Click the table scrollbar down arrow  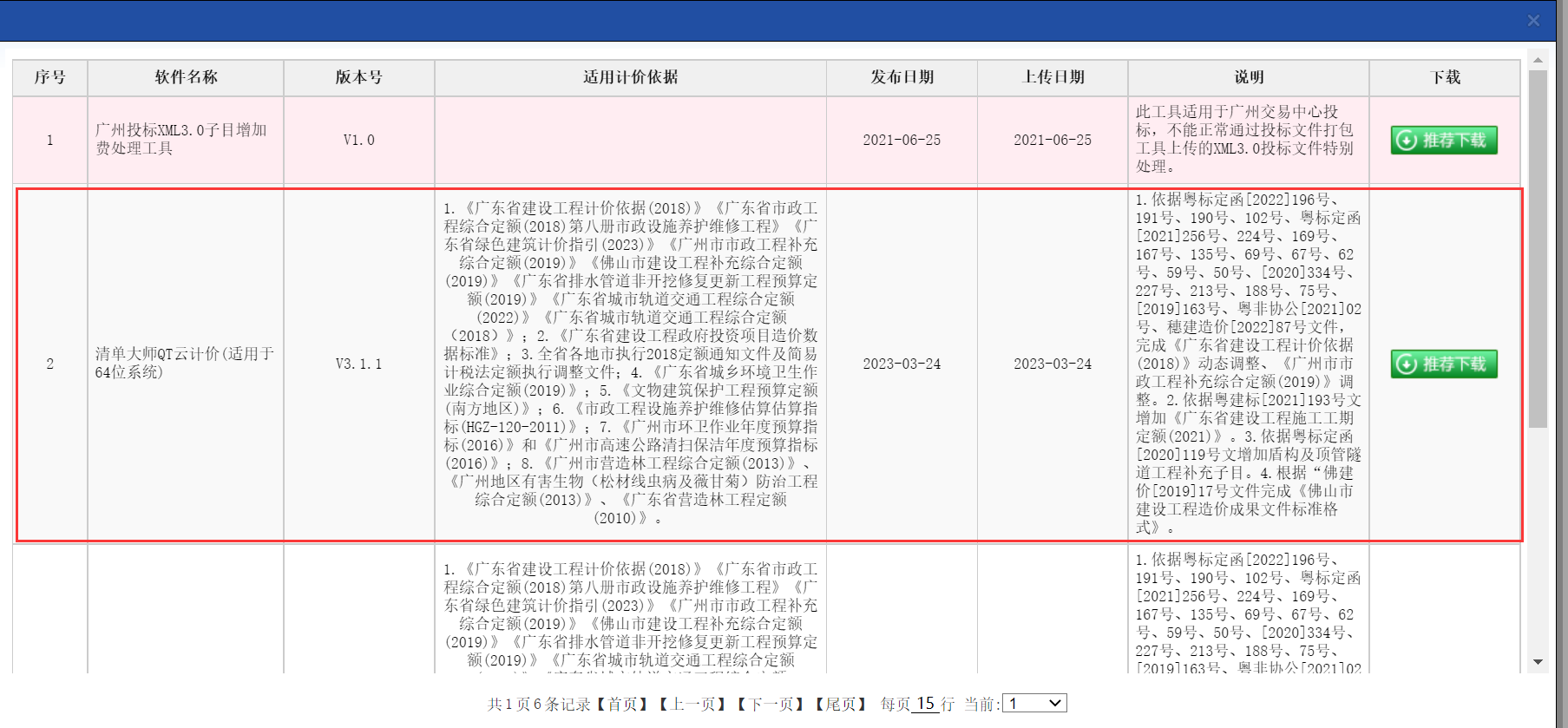coord(1538,662)
